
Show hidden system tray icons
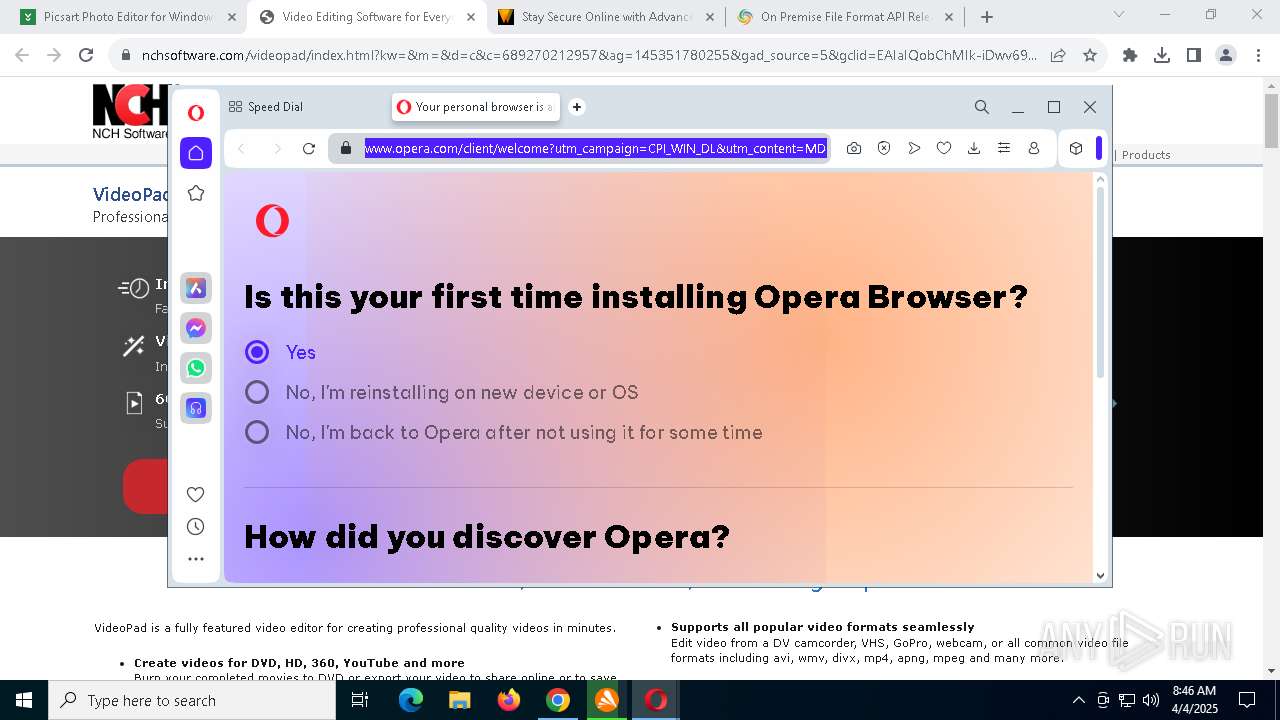pos(1078,700)
